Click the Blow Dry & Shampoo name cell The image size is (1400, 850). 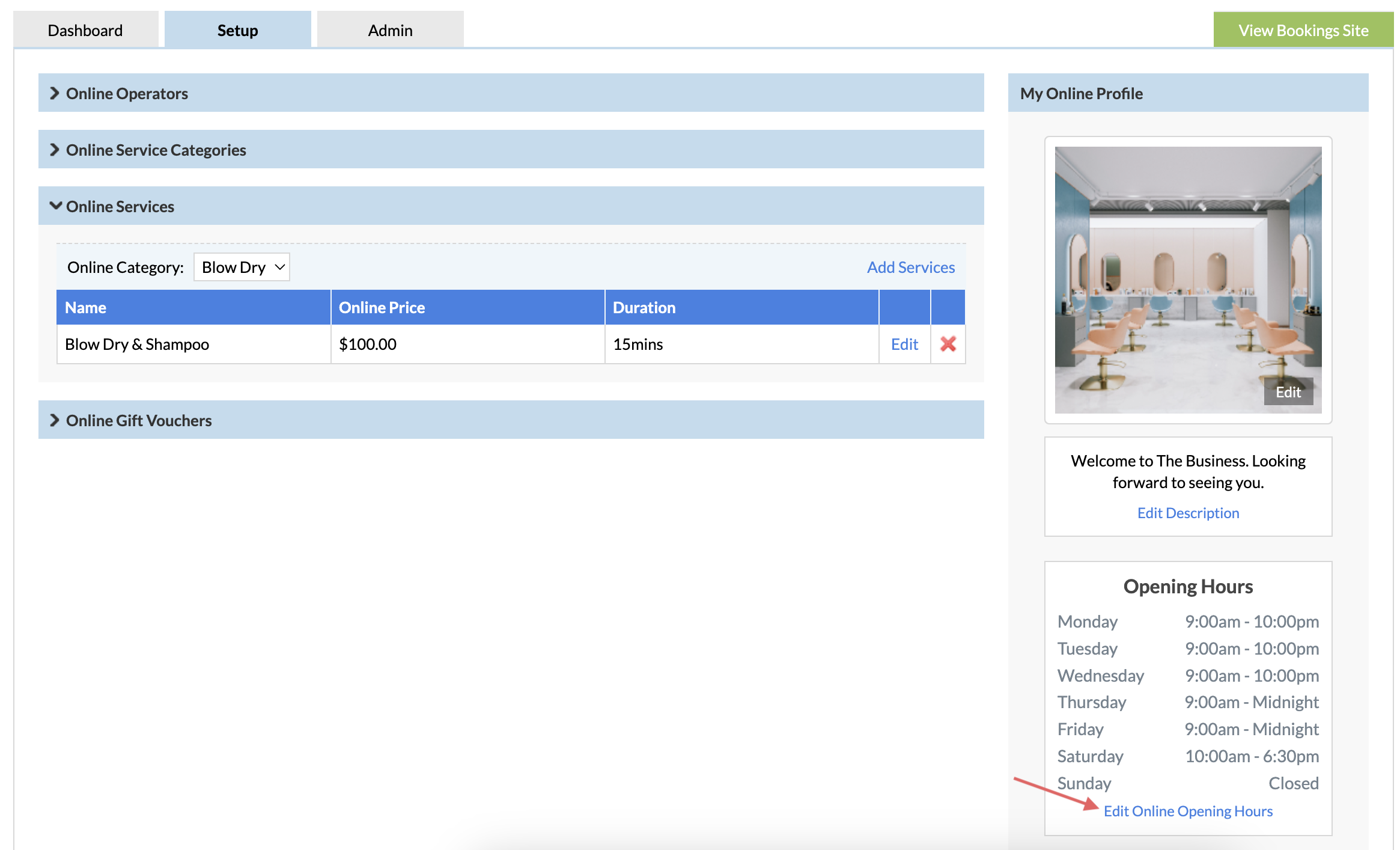point(137,344)
